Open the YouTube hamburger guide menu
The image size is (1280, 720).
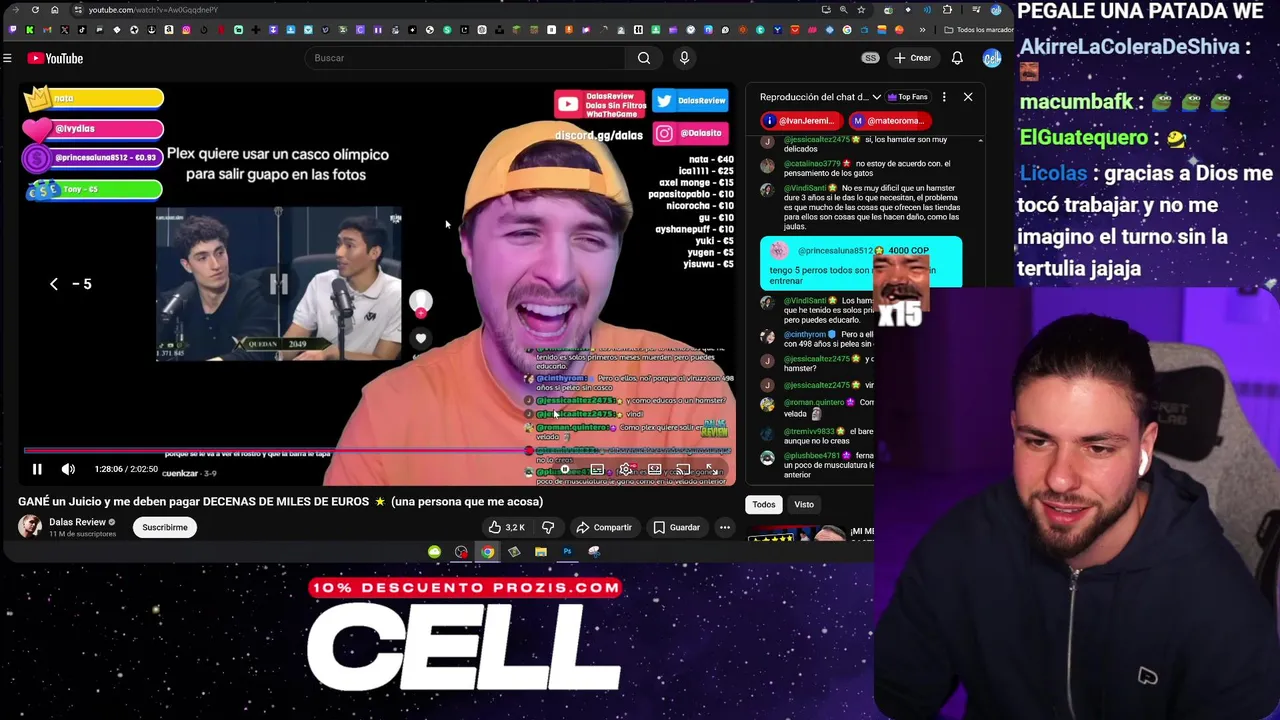pyautogui.click(x=7, y=58)
